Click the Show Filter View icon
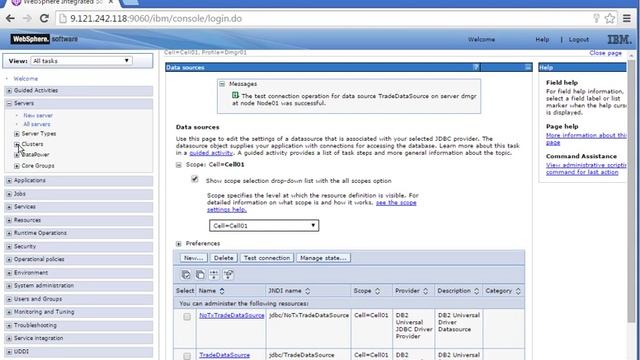 coord(214,275)
